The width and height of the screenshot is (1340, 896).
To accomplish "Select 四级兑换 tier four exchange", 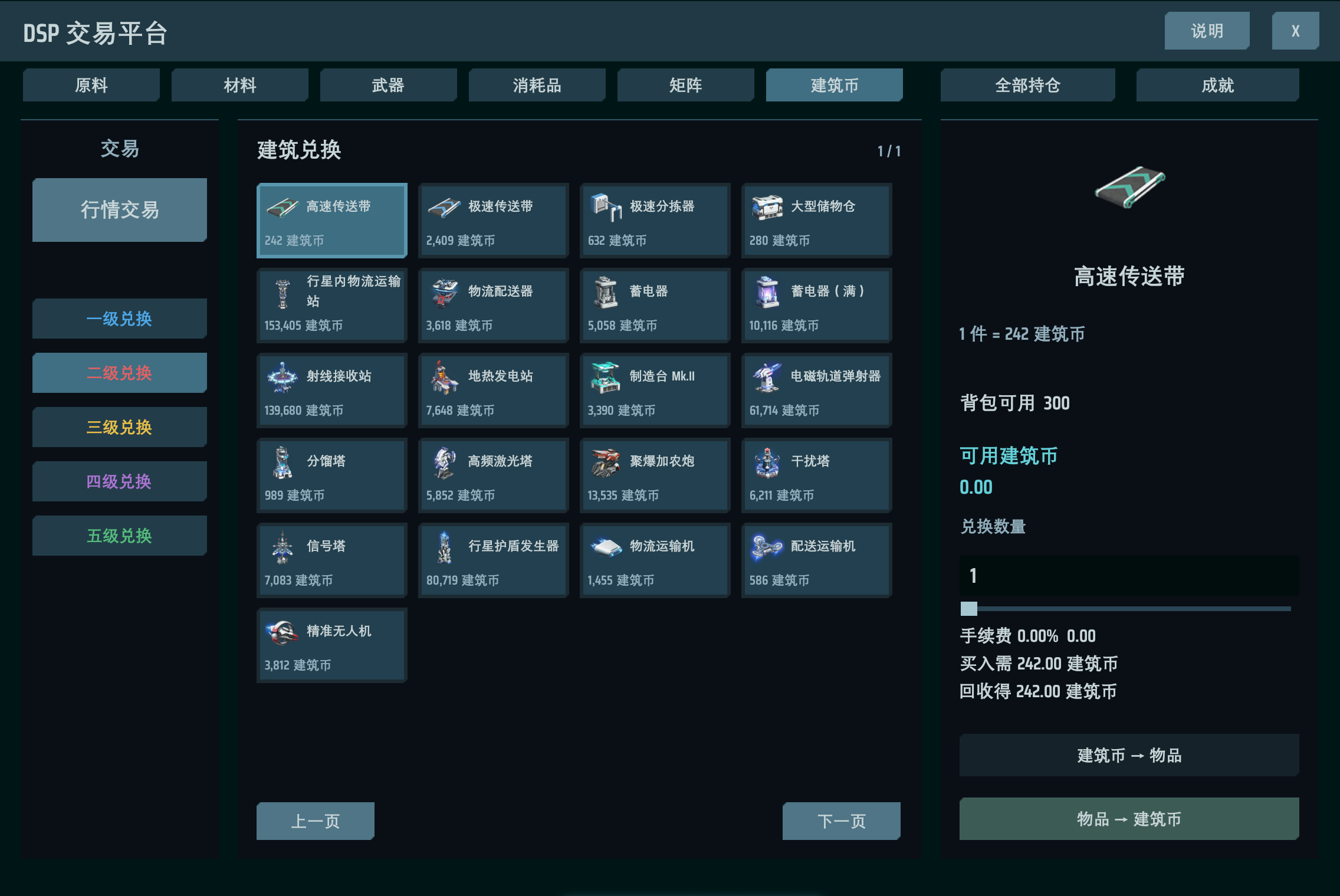I will click(x=120, y=481).
